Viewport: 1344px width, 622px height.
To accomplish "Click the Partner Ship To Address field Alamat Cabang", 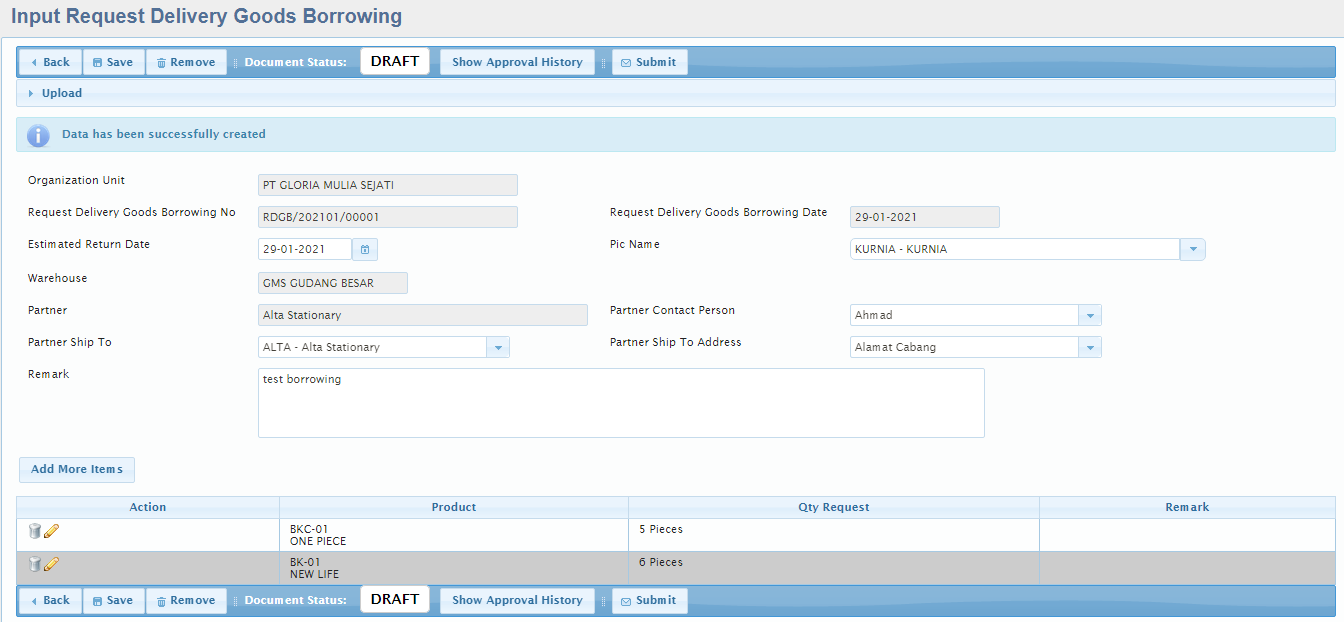I will coord(964,347).
